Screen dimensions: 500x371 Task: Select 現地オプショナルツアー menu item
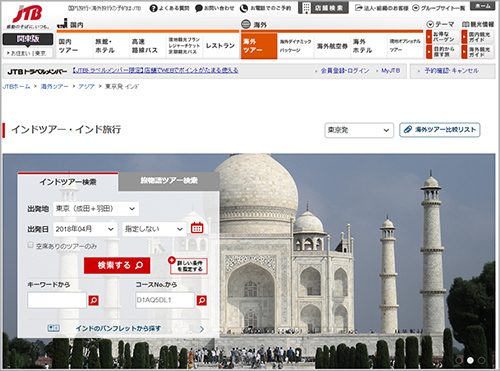pos(405,46)
